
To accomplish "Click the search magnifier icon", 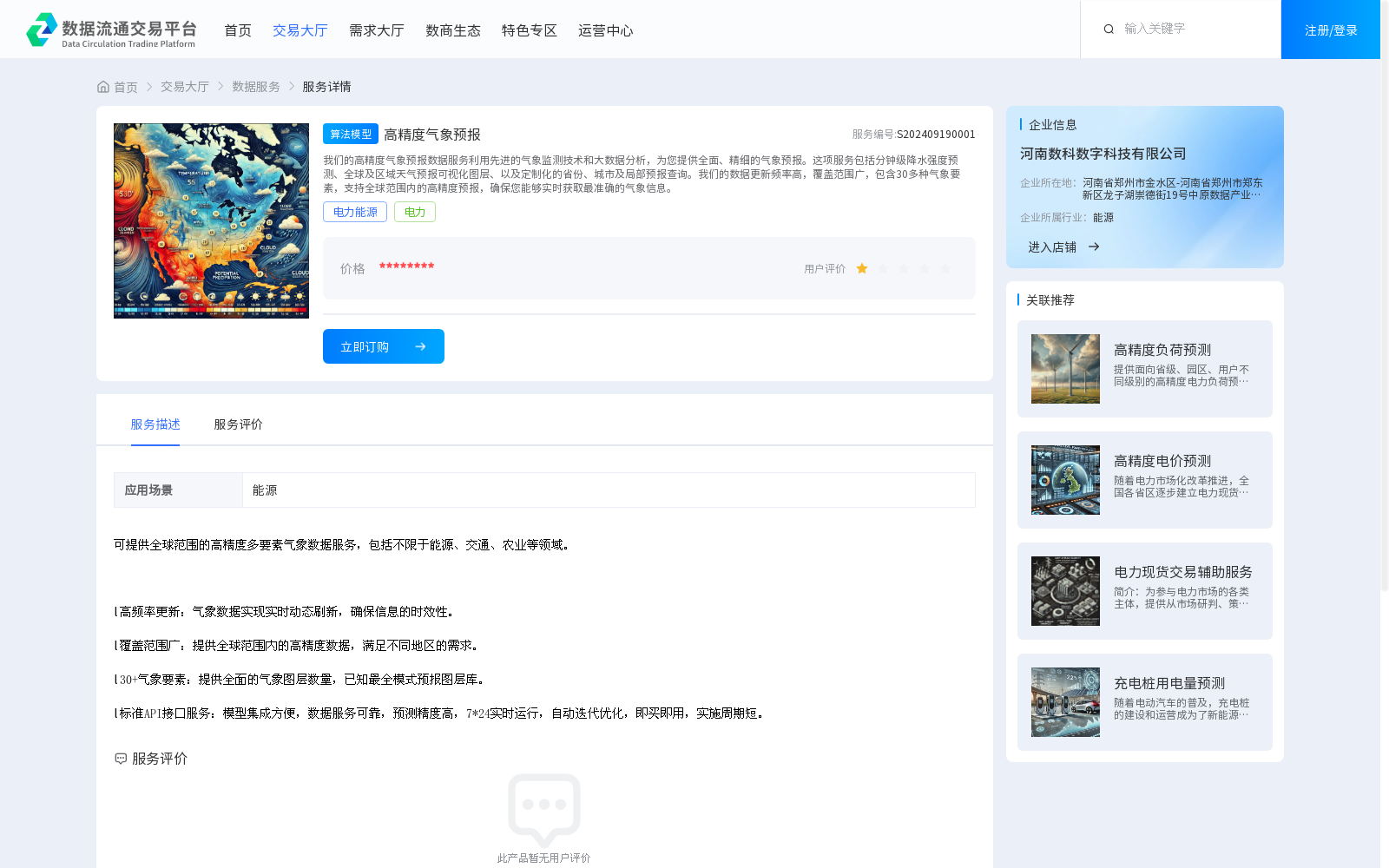I will pyautogui.click(x=1109, y=30).
